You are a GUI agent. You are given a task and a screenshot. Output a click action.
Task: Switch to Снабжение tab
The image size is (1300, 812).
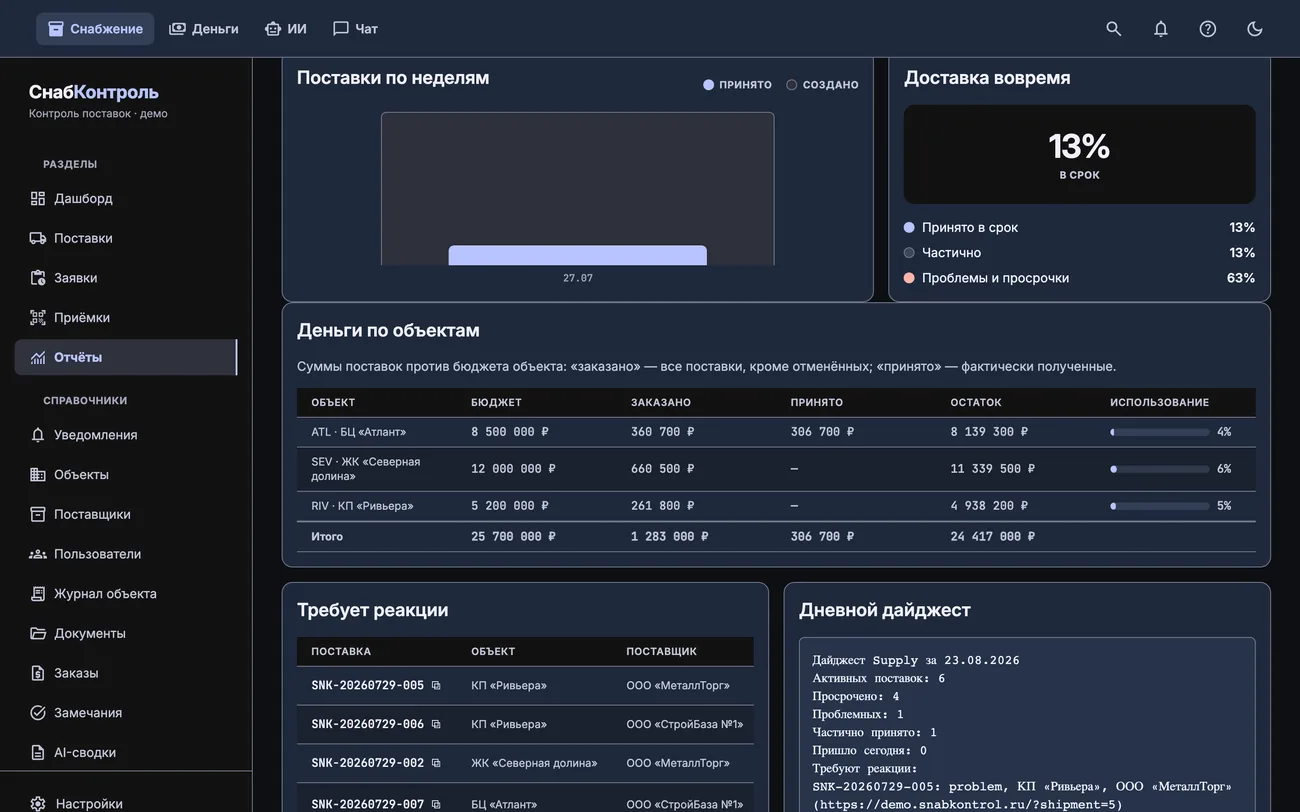95,29
